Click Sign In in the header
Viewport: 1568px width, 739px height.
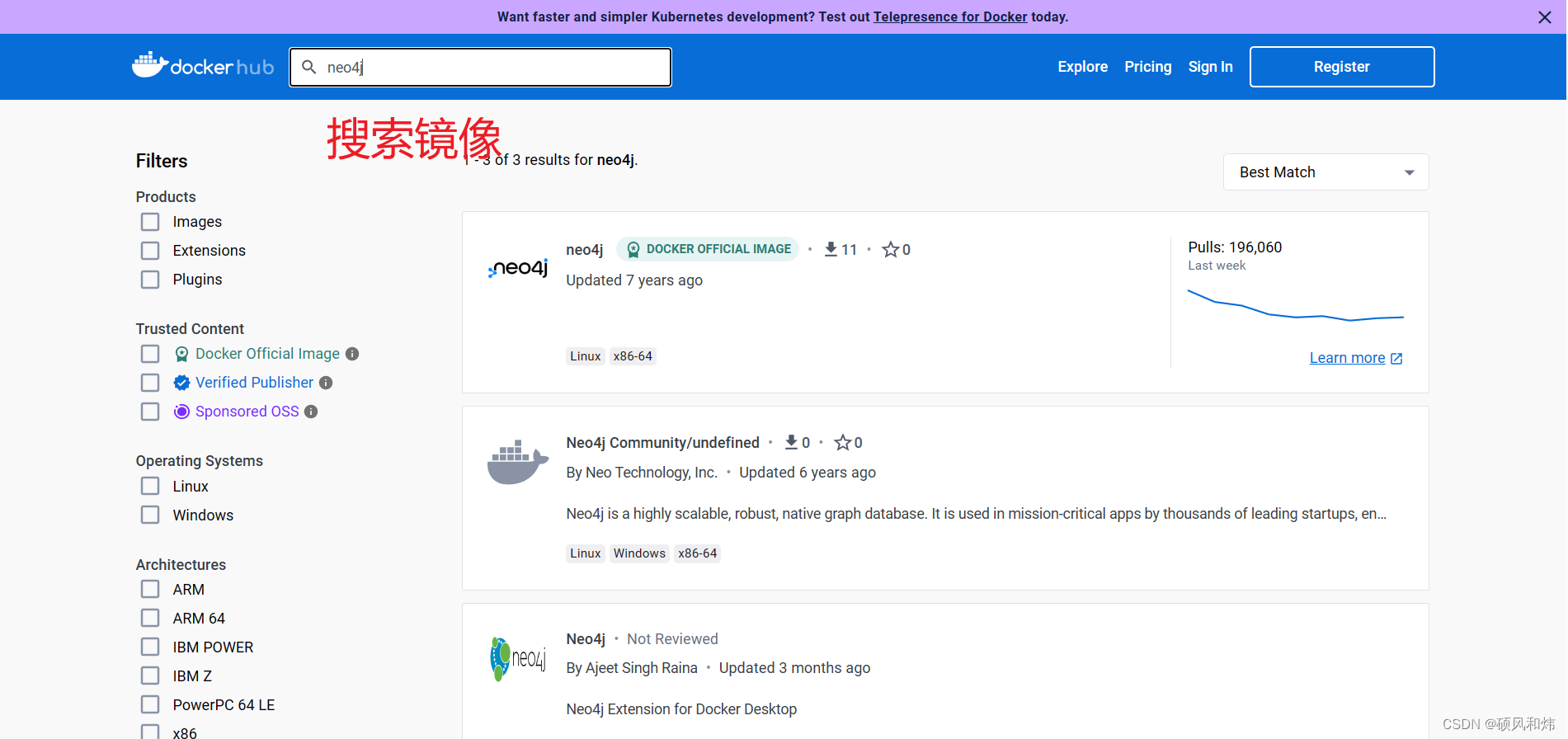pos(1210,67)
